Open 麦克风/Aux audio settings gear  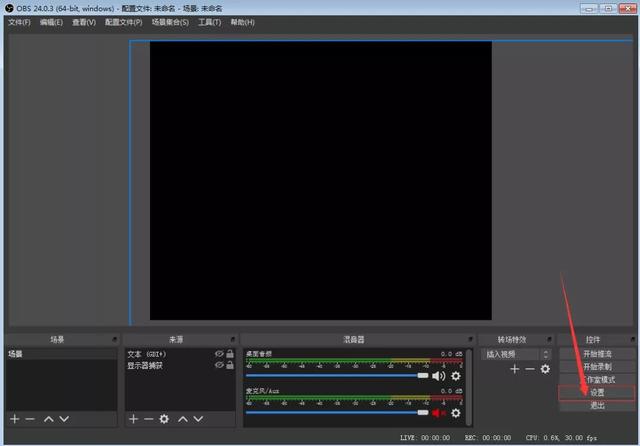click(x=456, y=412)
